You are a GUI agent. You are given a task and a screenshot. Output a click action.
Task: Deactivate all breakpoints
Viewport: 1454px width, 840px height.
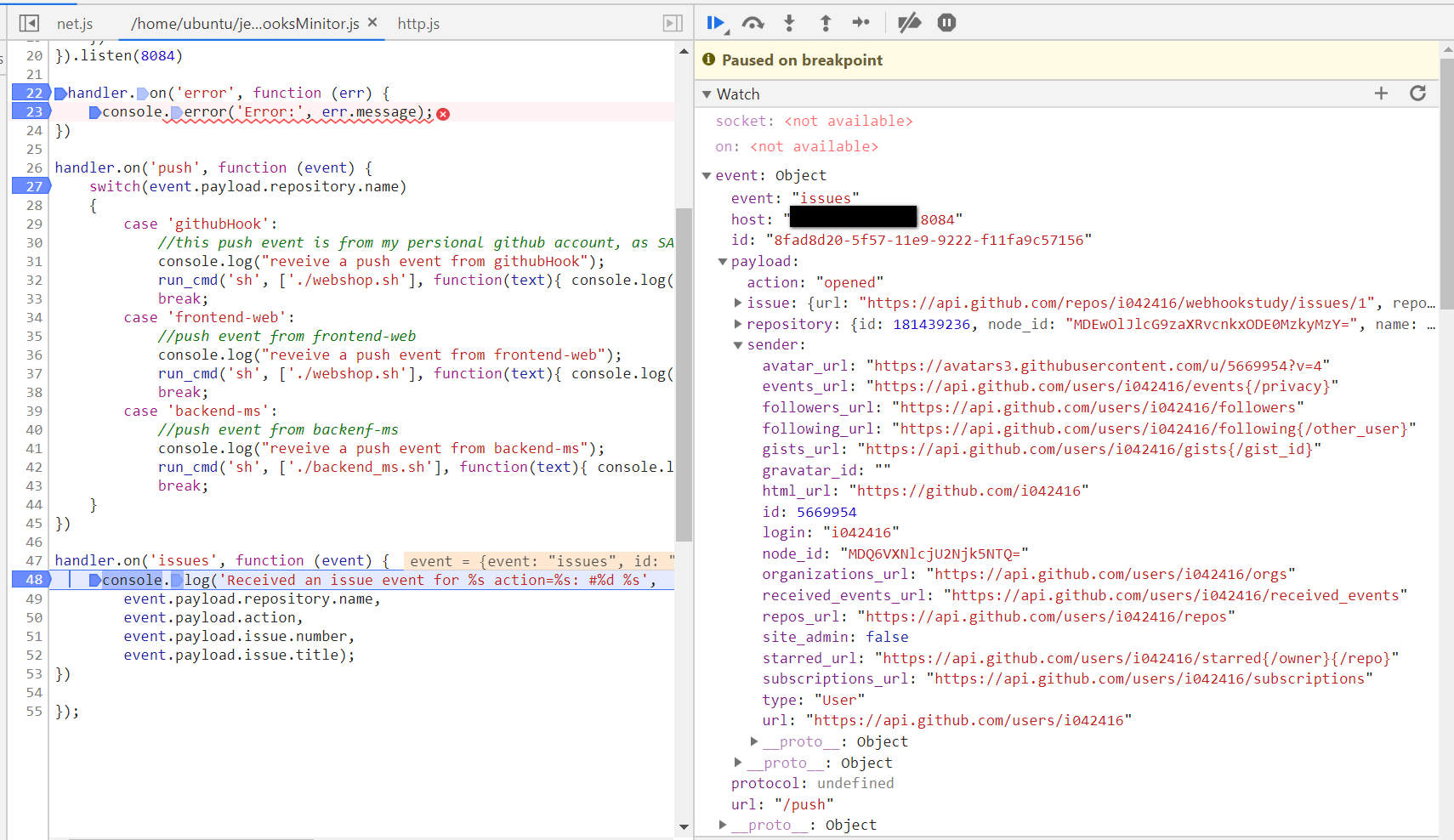point(910,23)
